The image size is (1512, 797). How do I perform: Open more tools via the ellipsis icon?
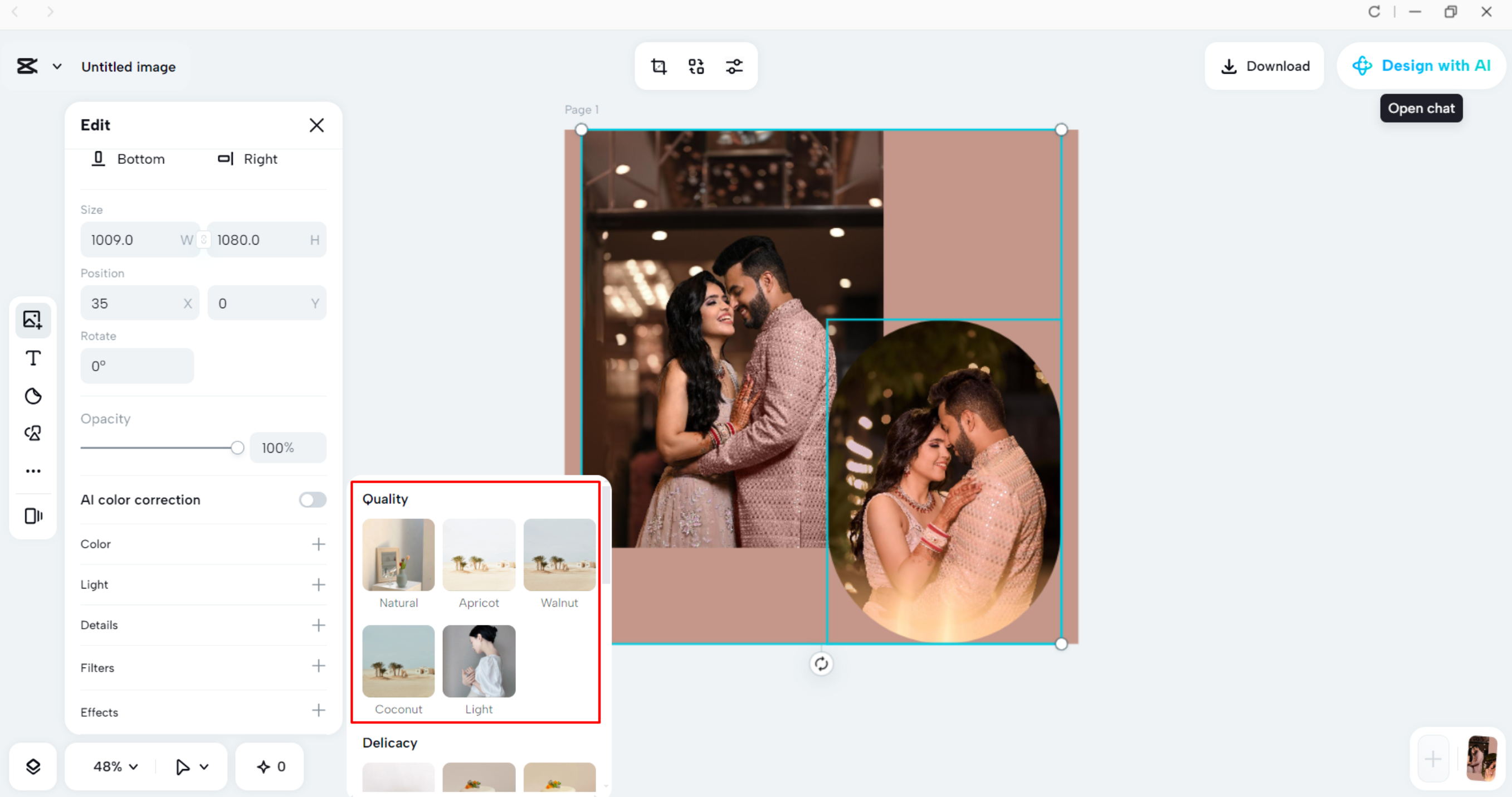(x=33, y=470)
